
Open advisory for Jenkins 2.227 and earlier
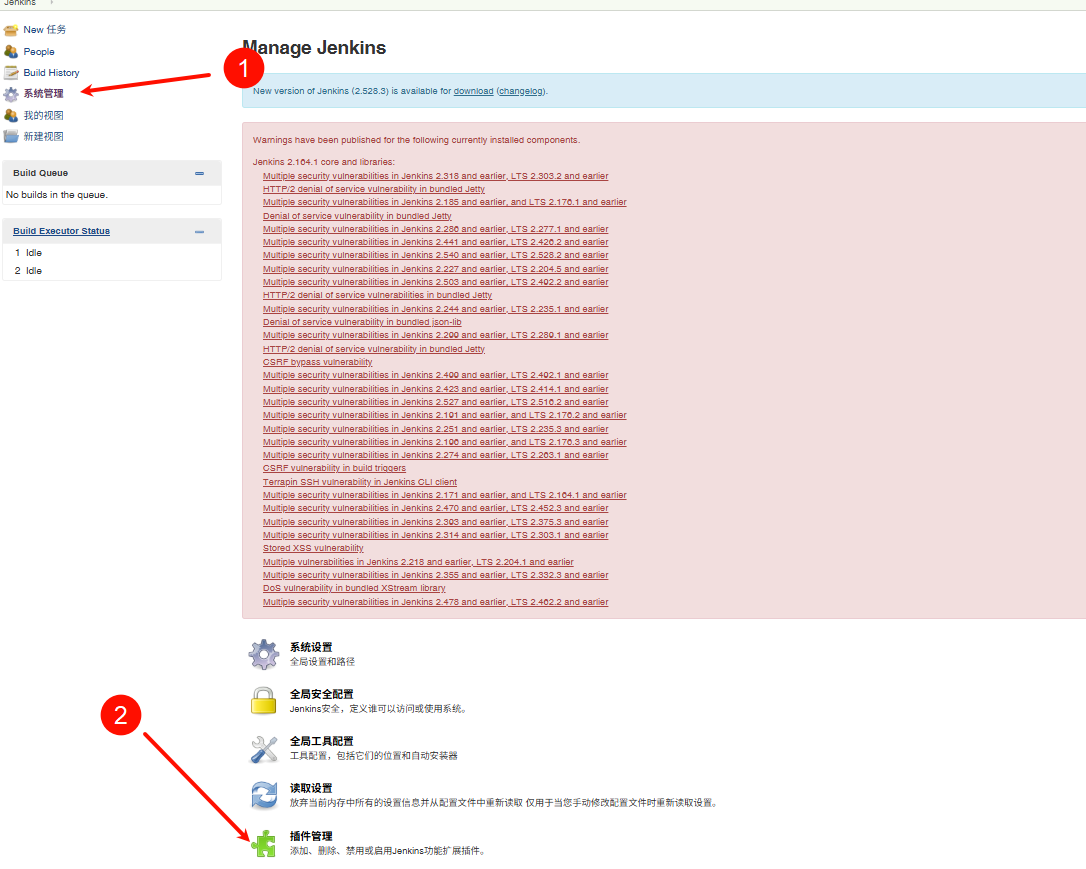coord(435,269)
